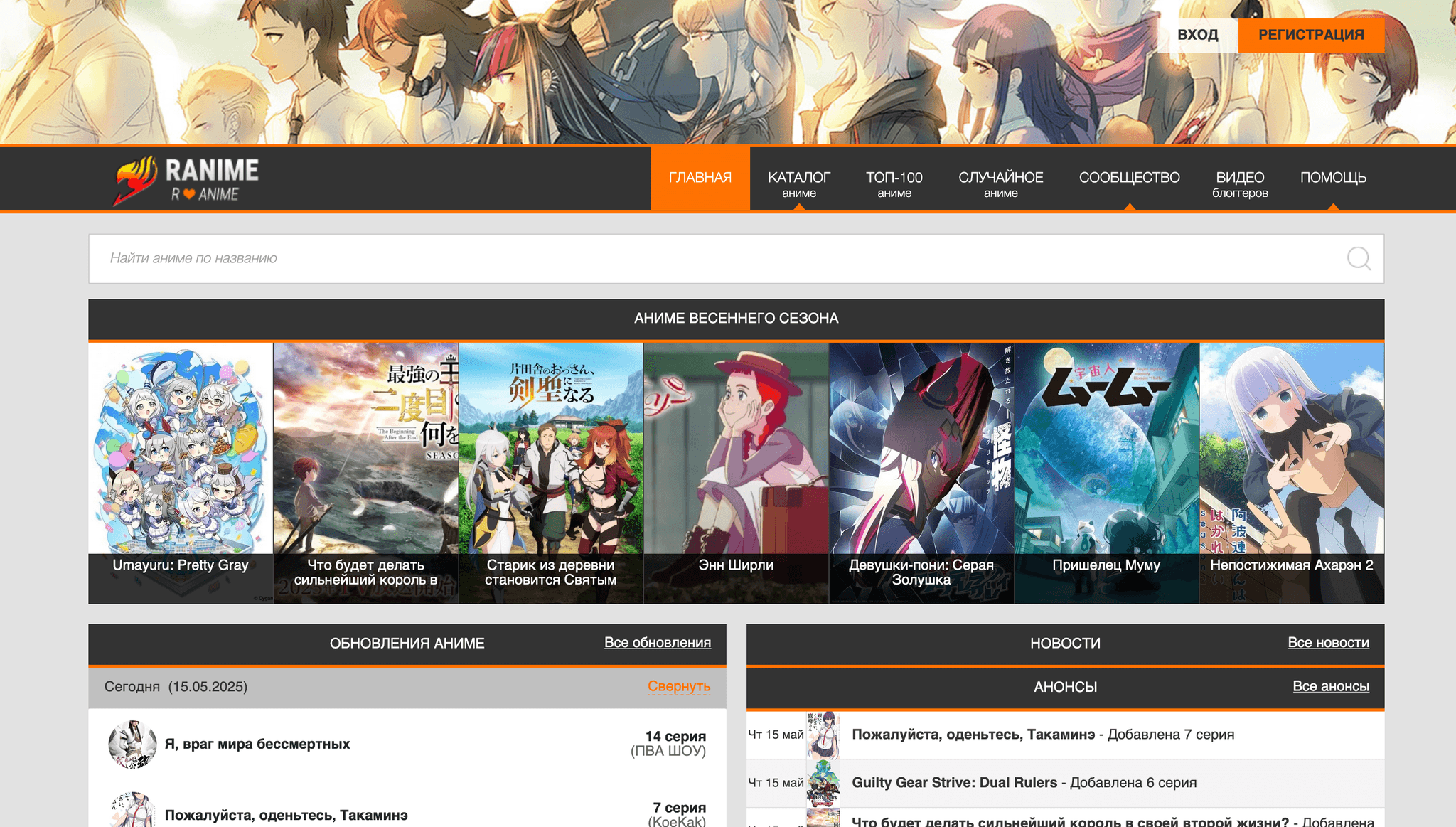Open ВИДЕО блоггеров section
The image size is (1456, 827).
[x=1241, y=178]
